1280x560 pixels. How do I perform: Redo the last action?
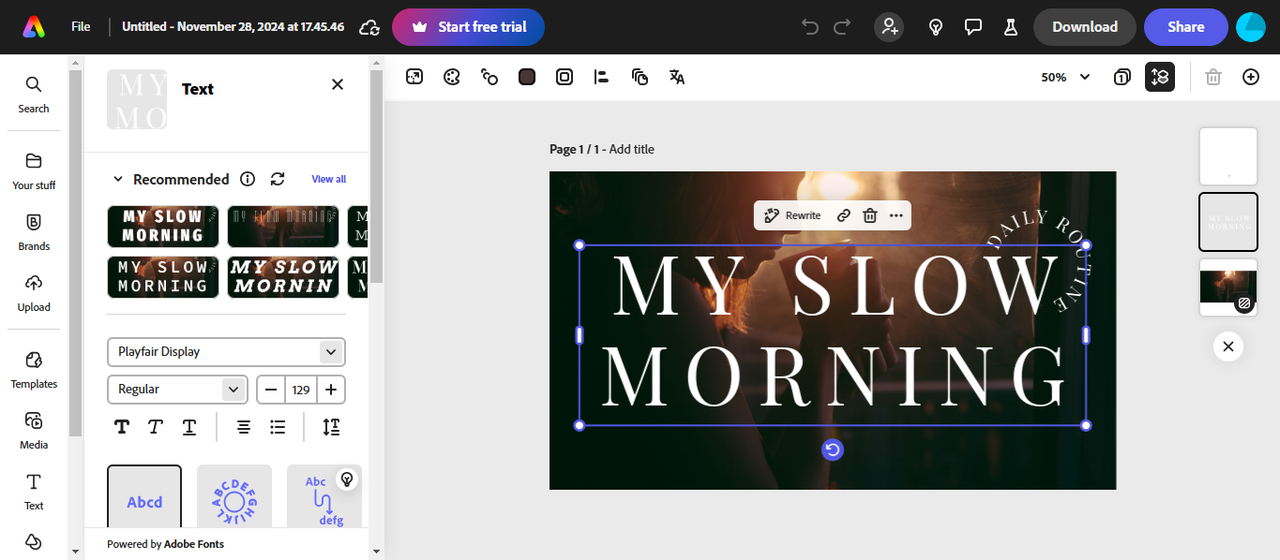[843, 27]
